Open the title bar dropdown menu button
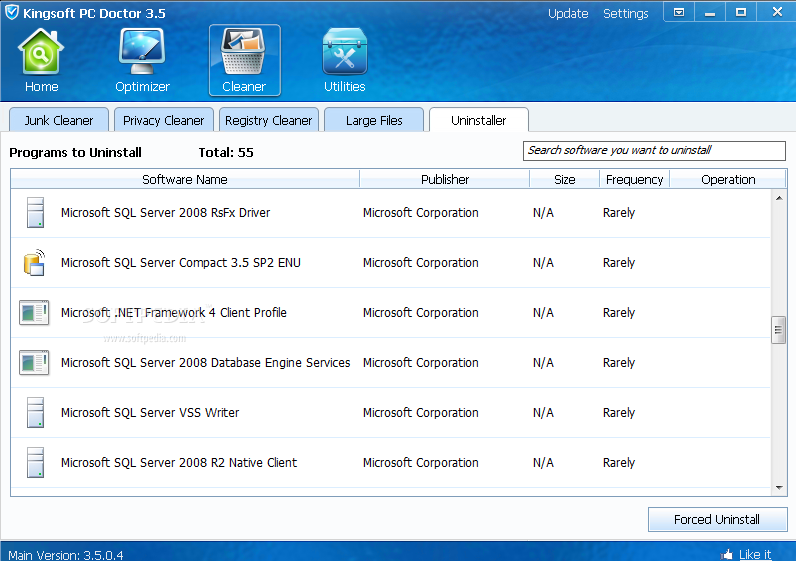This screenshot has height=561, width=796. tap(679, 12)
